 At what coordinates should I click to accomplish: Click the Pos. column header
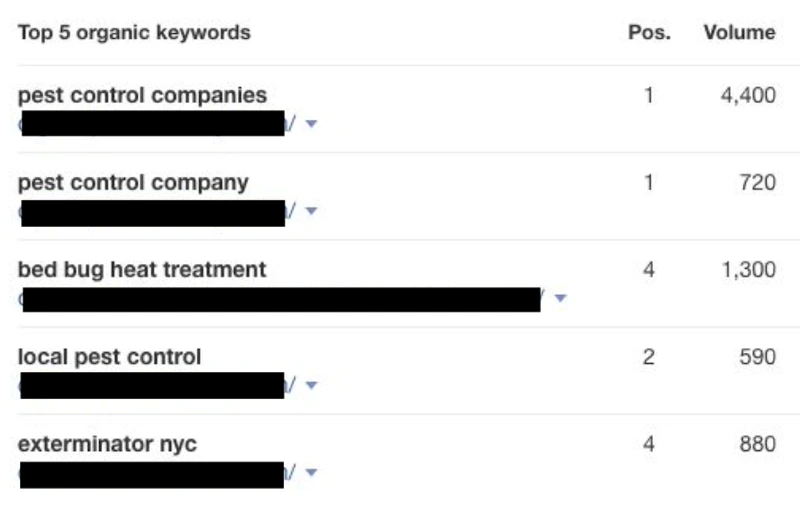(649, 33)
